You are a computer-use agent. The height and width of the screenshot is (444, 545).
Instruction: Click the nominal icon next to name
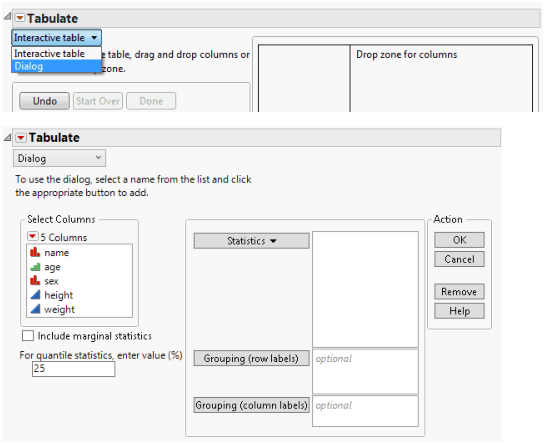pos(35,252)
